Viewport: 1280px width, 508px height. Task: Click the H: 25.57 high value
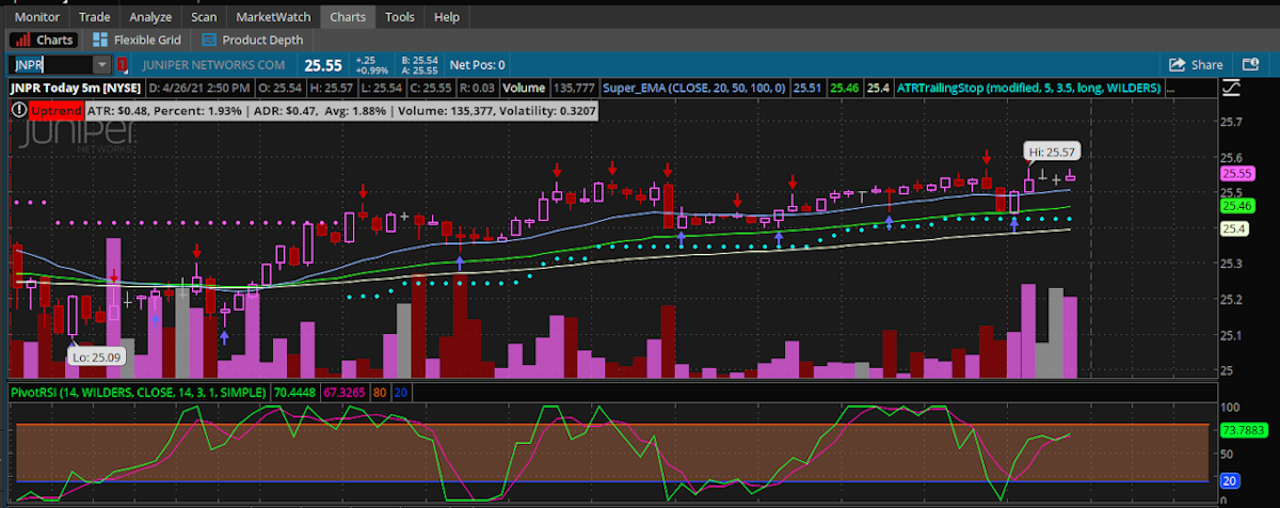point(333,88)
